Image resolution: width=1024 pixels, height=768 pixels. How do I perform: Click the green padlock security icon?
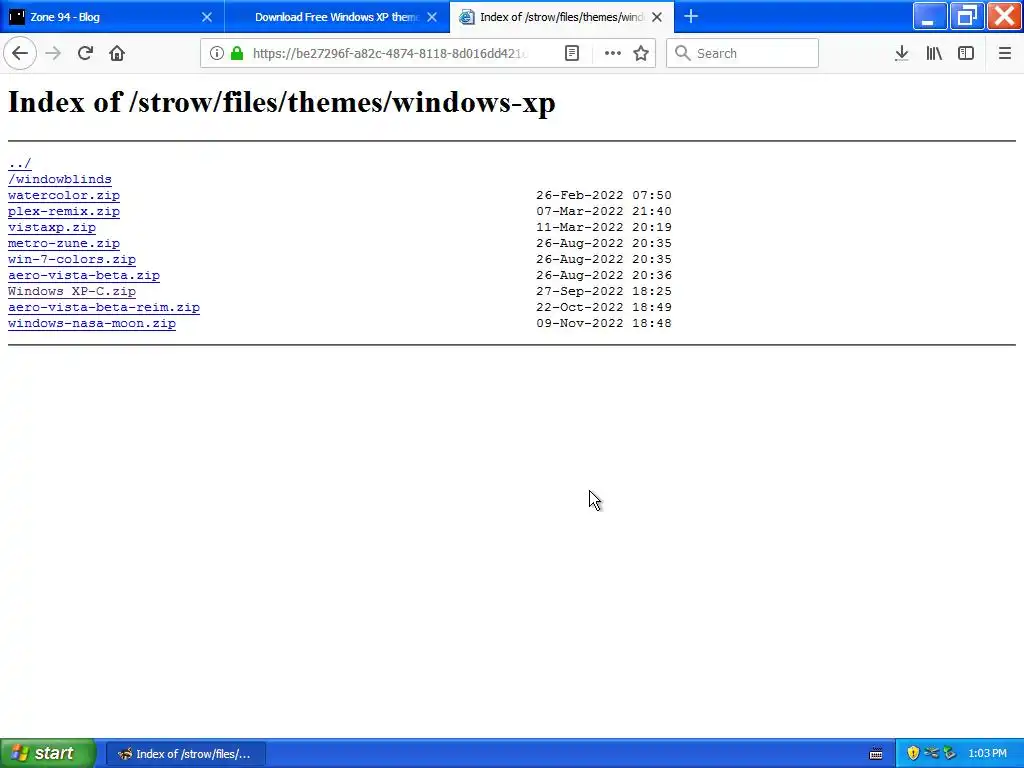[x=237, y=54]
